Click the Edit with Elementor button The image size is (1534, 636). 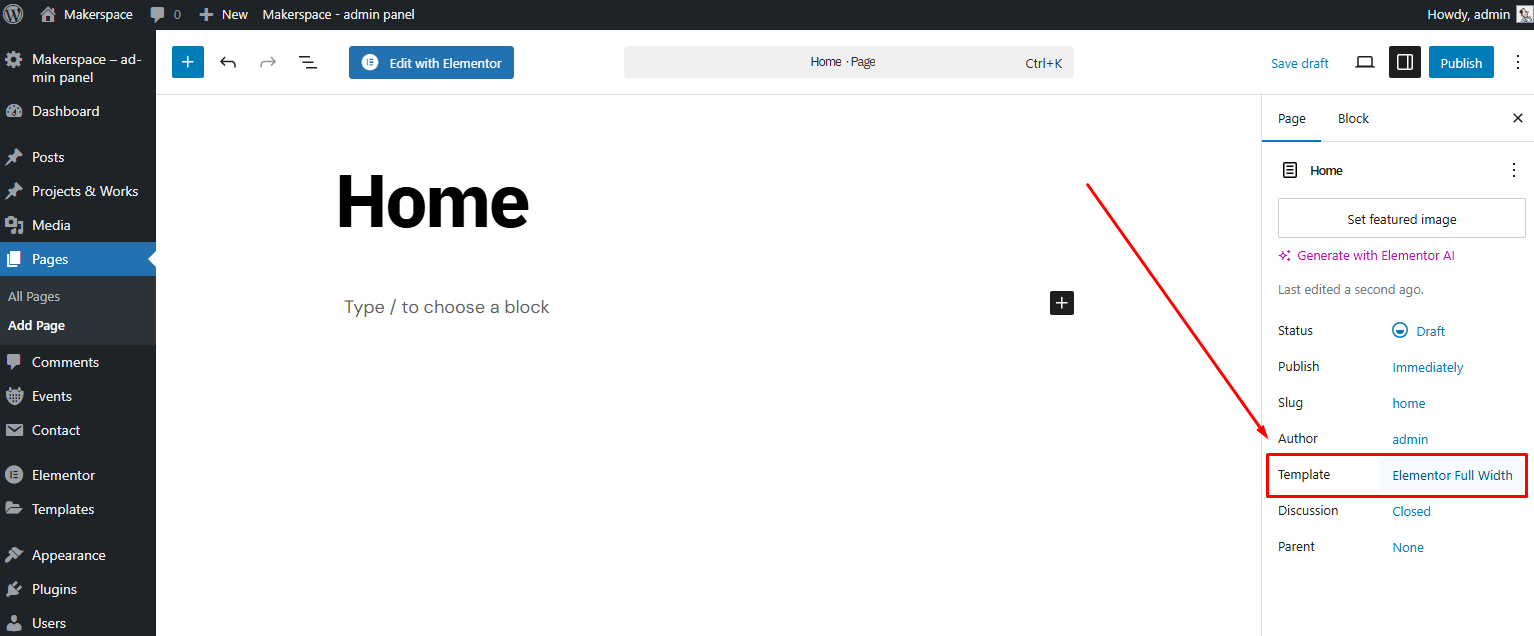(431, 62)
